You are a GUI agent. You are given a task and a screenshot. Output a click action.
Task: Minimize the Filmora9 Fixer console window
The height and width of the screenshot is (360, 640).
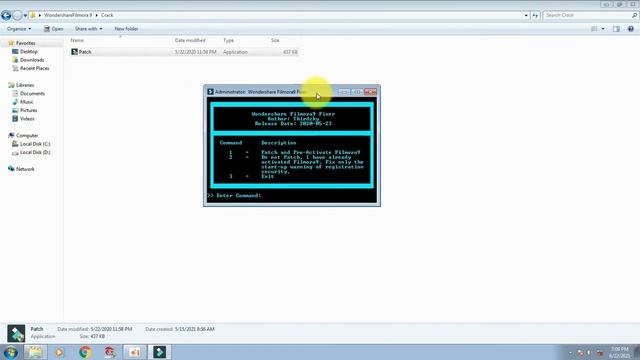(x=344, y=92)
